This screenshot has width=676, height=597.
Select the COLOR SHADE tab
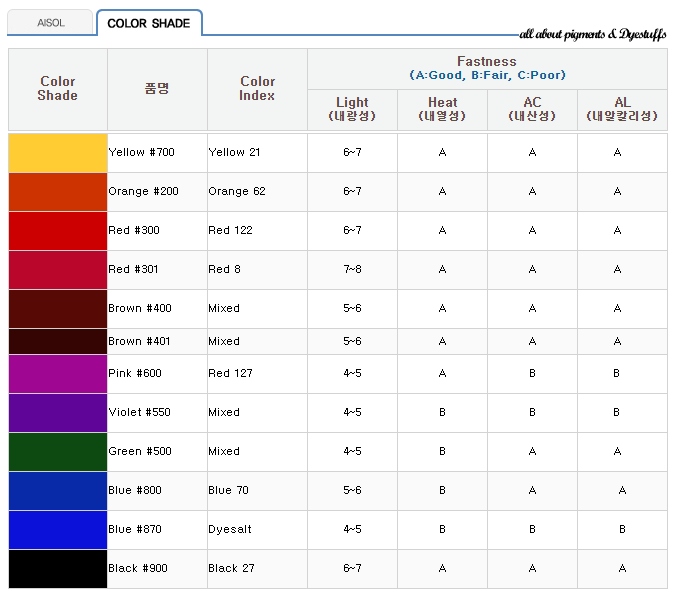[148, 23]
